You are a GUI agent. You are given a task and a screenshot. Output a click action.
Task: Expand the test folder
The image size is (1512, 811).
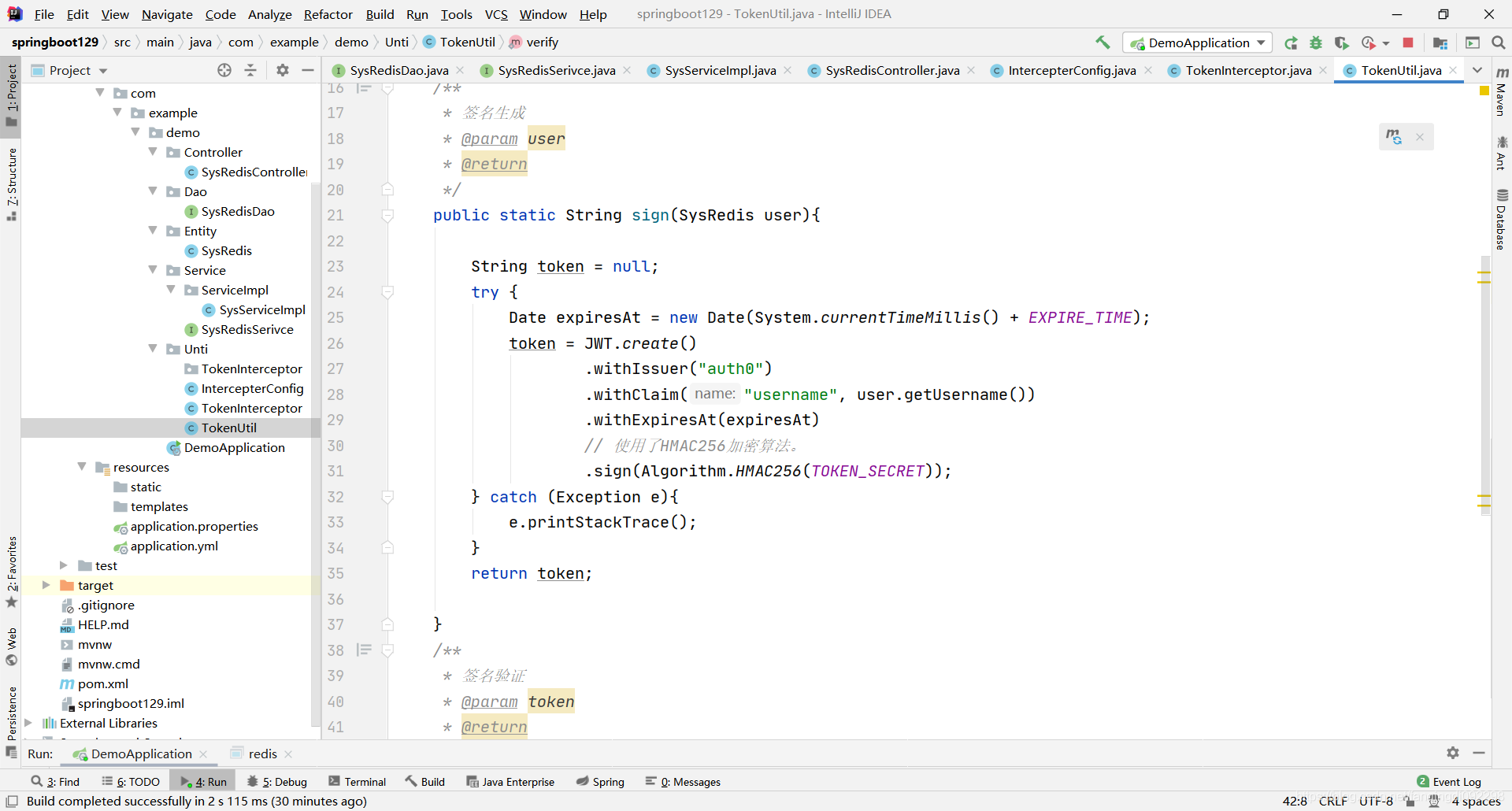coord(64,565)
